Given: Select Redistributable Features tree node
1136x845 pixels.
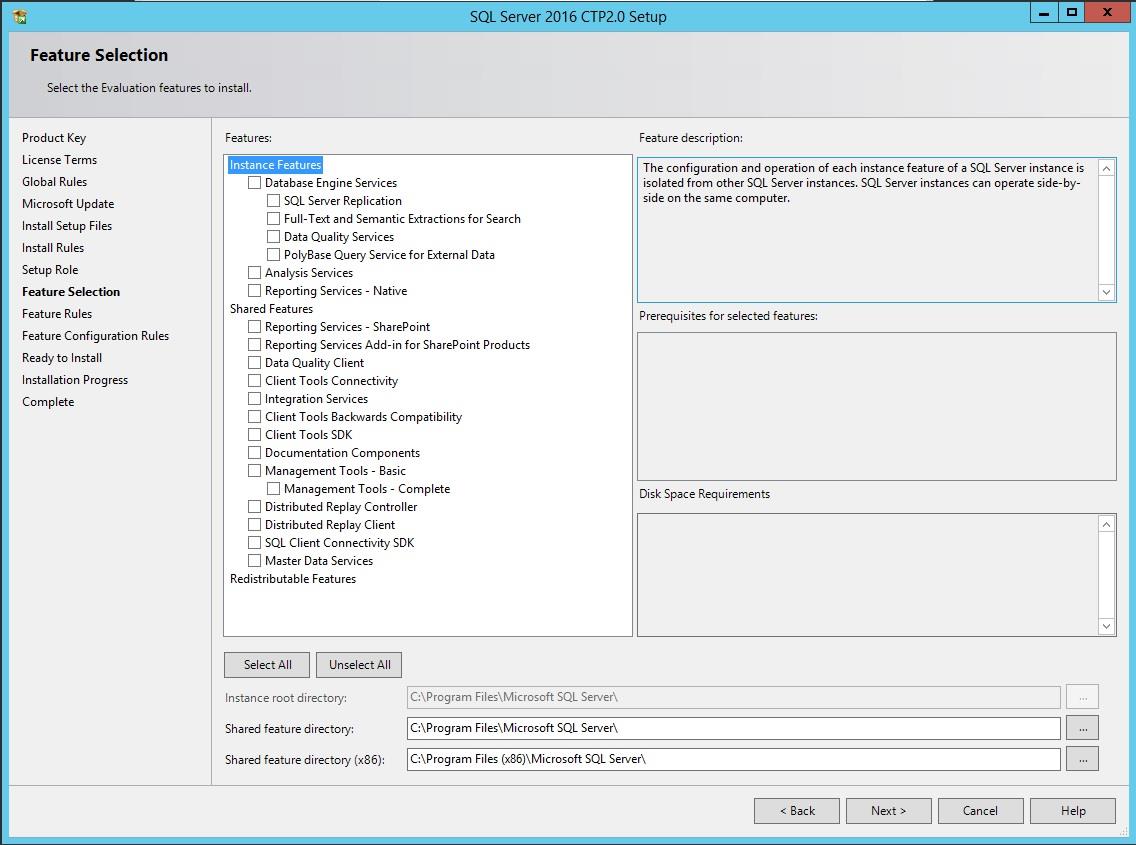Looking at the screenshot, I should 293,579.
